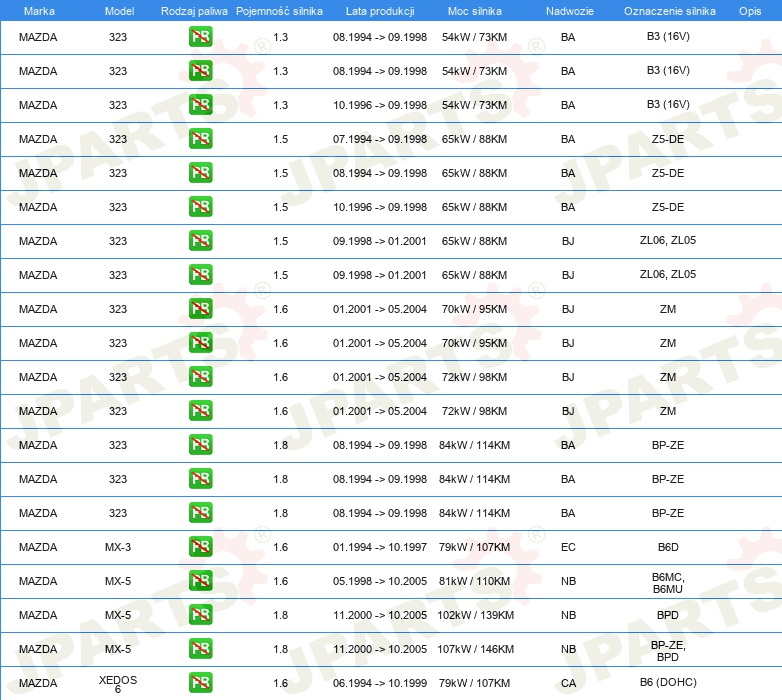The width and height of the screenshot is (782, 700).
Task: Select 11.2000 -> 10.2005 in the 107kW row
Action: [x=380, y=649]
